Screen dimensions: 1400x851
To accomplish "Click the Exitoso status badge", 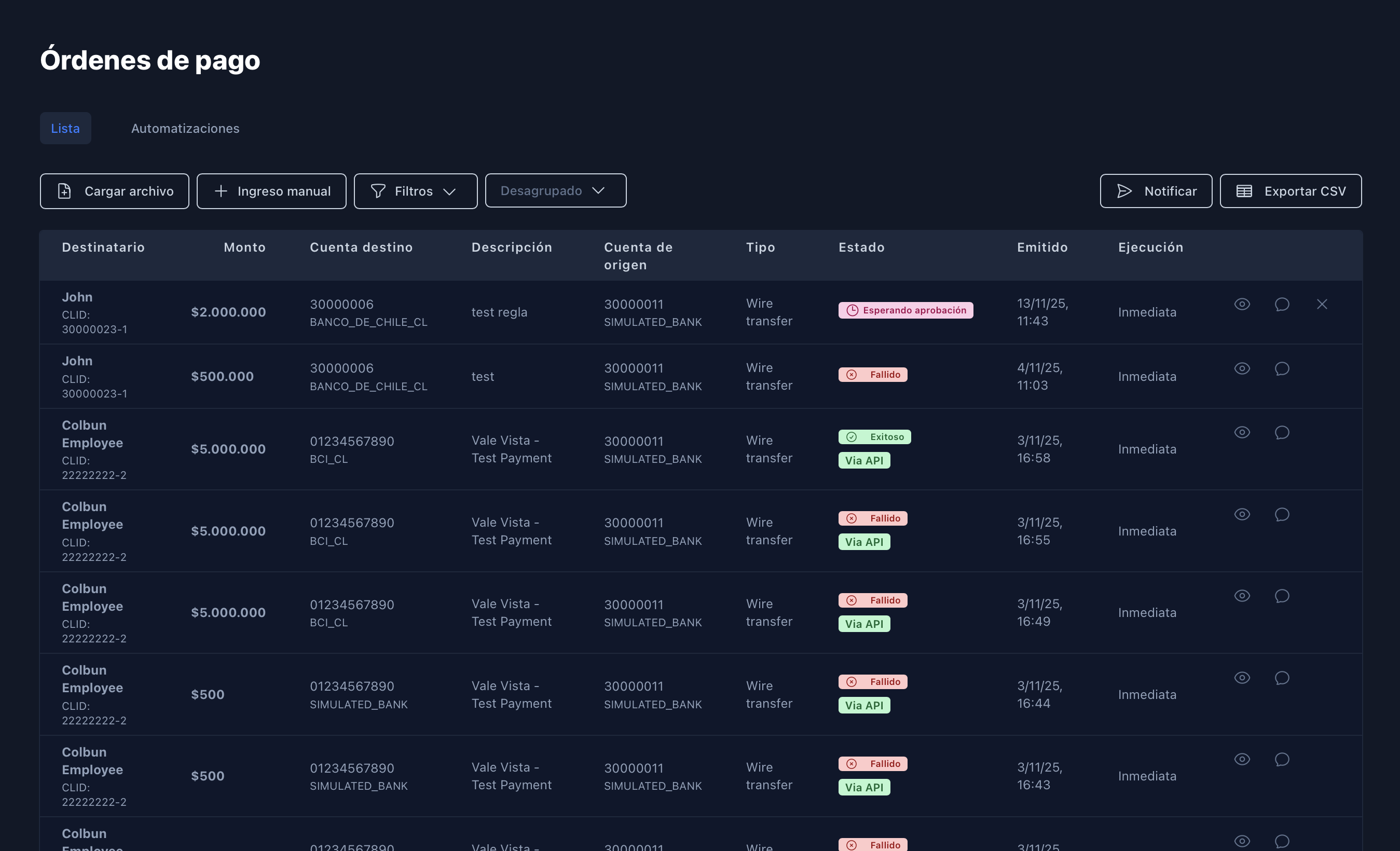I will pos(874,436).
